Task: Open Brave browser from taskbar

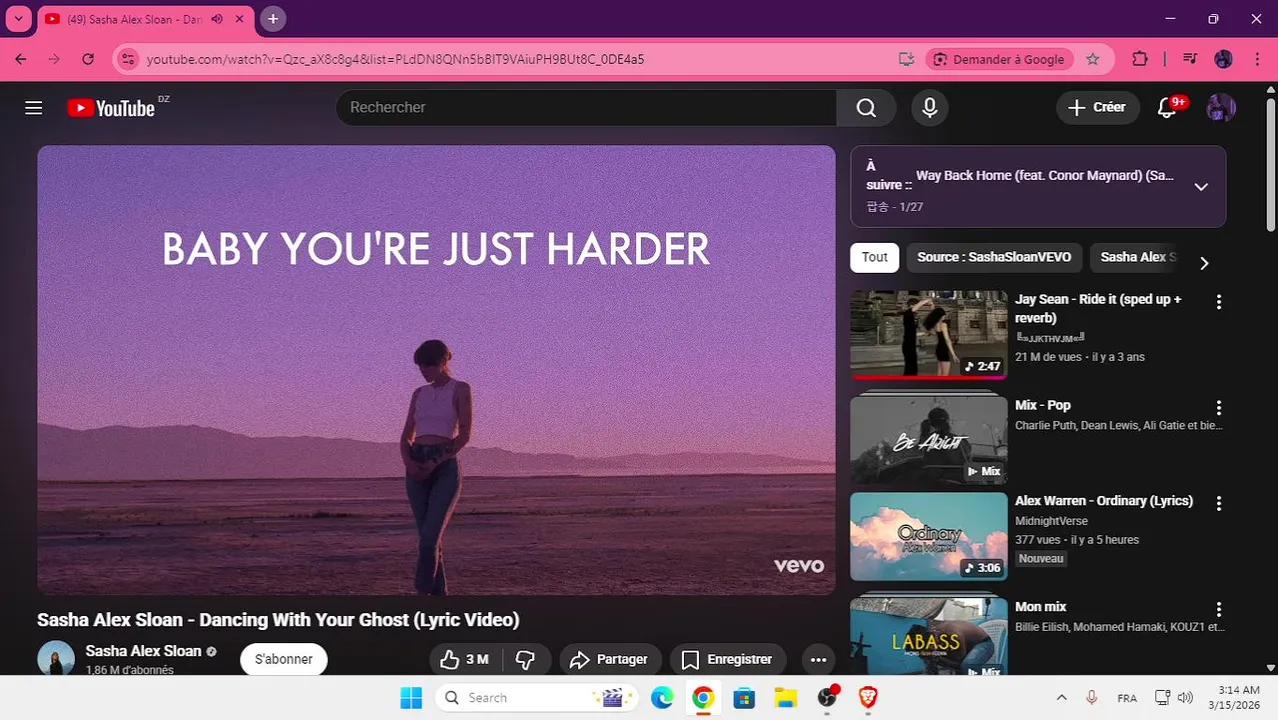Action: coord(868,698)
